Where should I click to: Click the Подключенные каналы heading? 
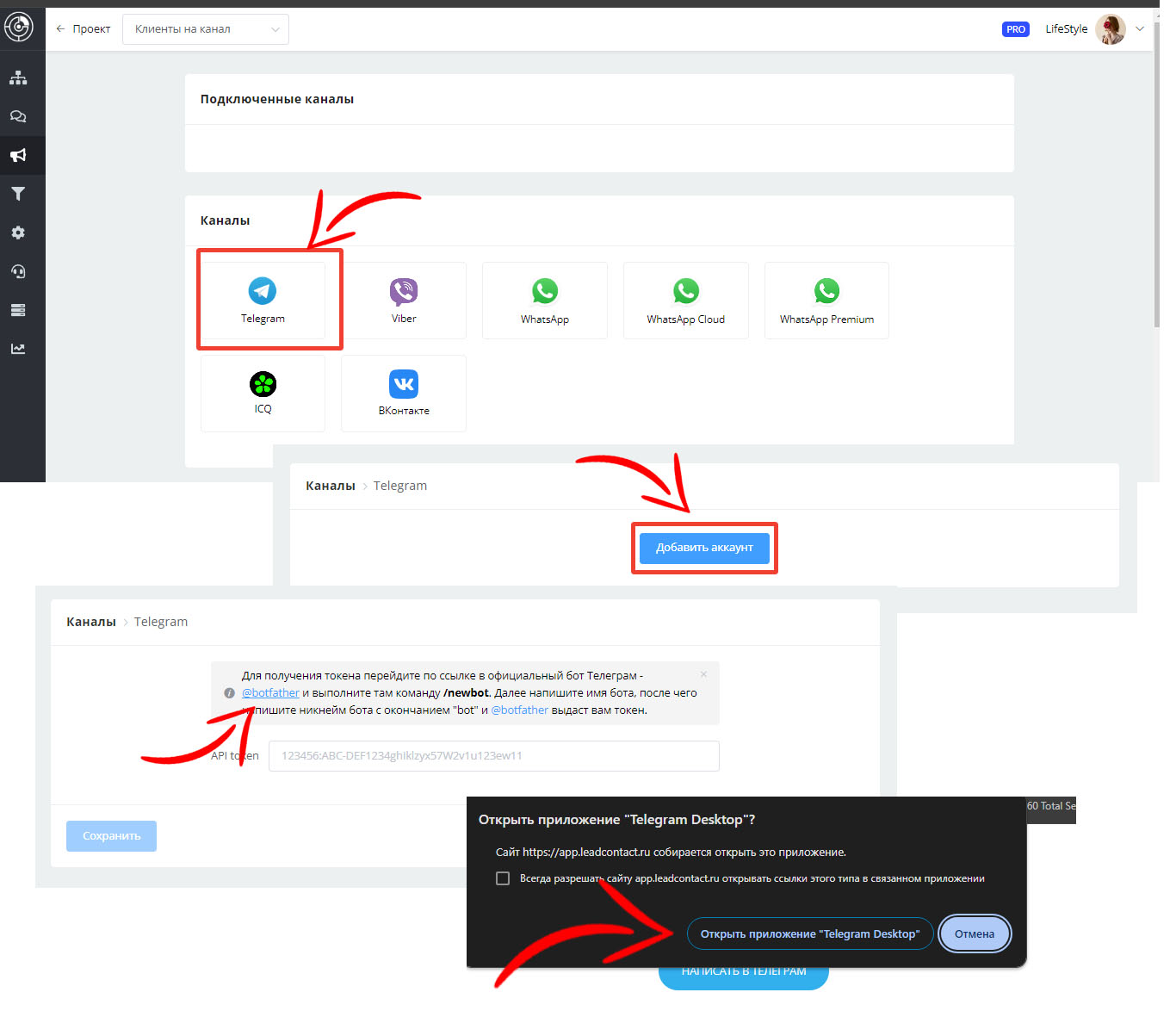[277, 99]
